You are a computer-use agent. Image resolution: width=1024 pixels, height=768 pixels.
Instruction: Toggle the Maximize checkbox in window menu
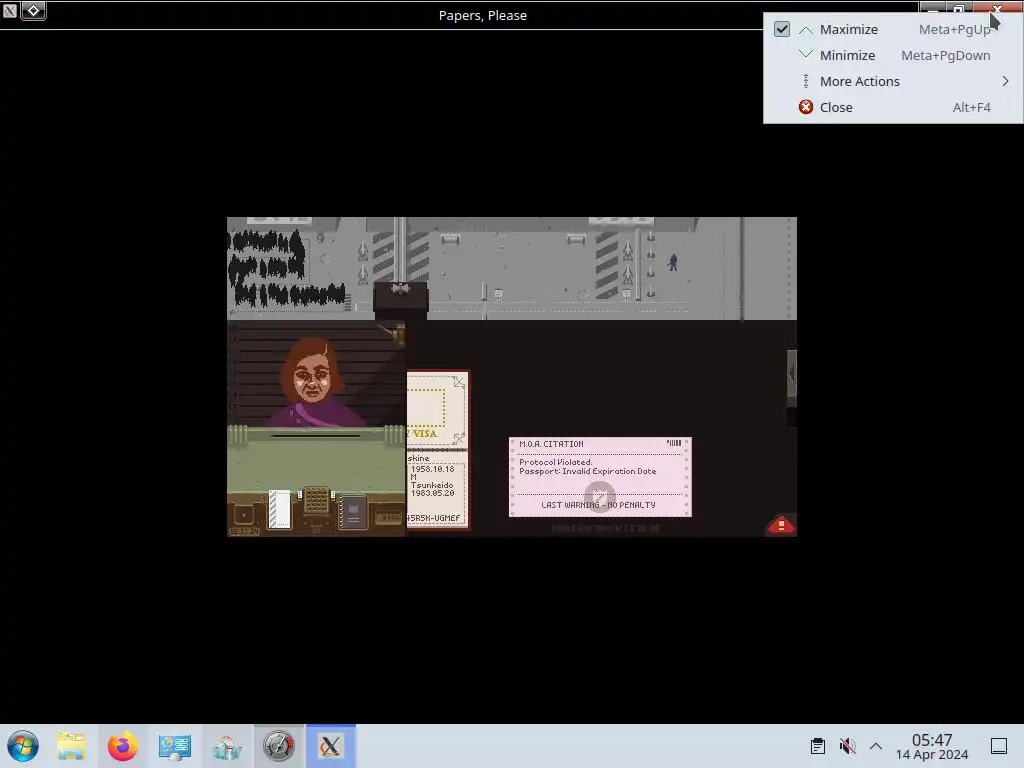[782, 29]
